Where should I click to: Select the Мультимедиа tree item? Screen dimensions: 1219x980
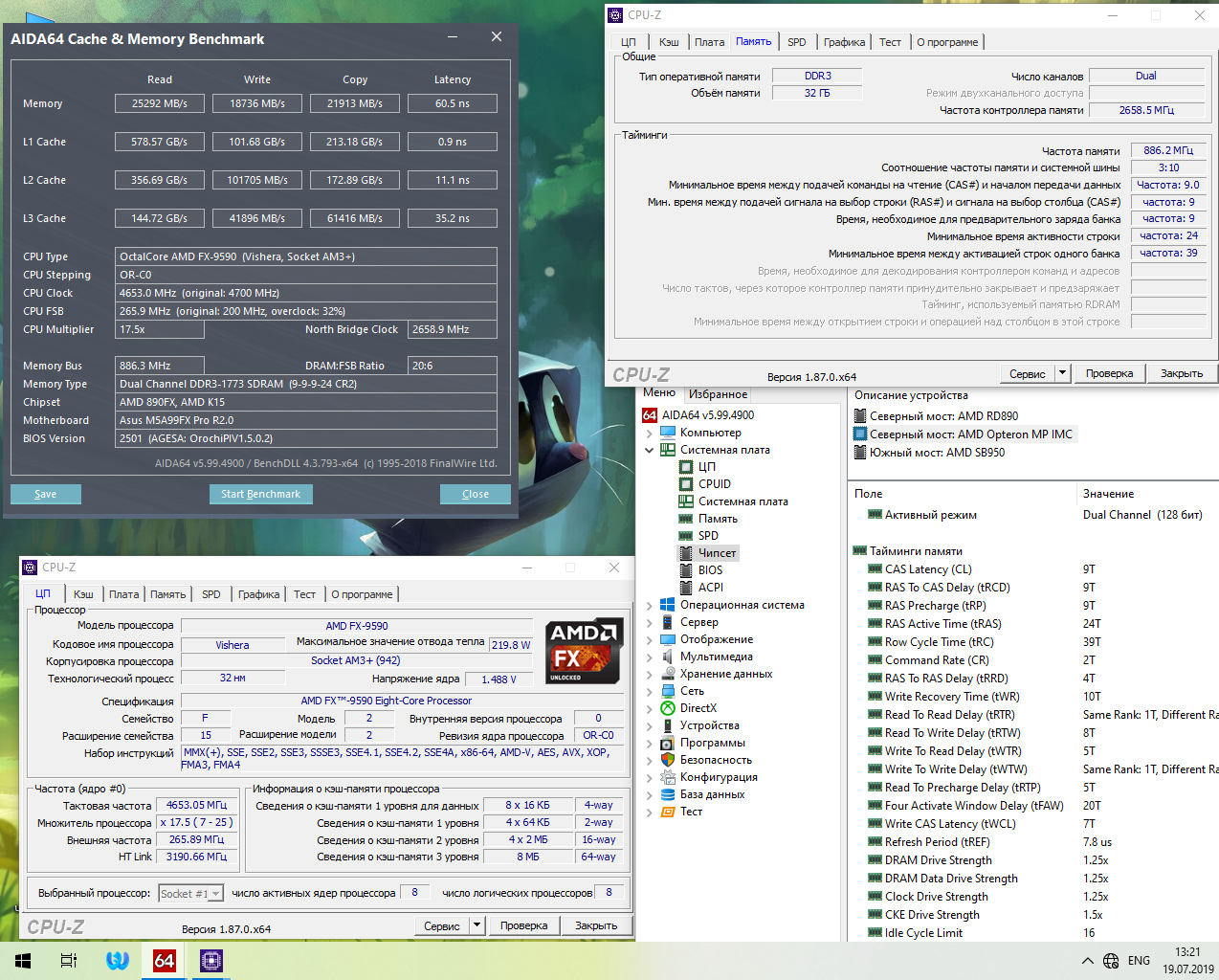click(716, 657)
